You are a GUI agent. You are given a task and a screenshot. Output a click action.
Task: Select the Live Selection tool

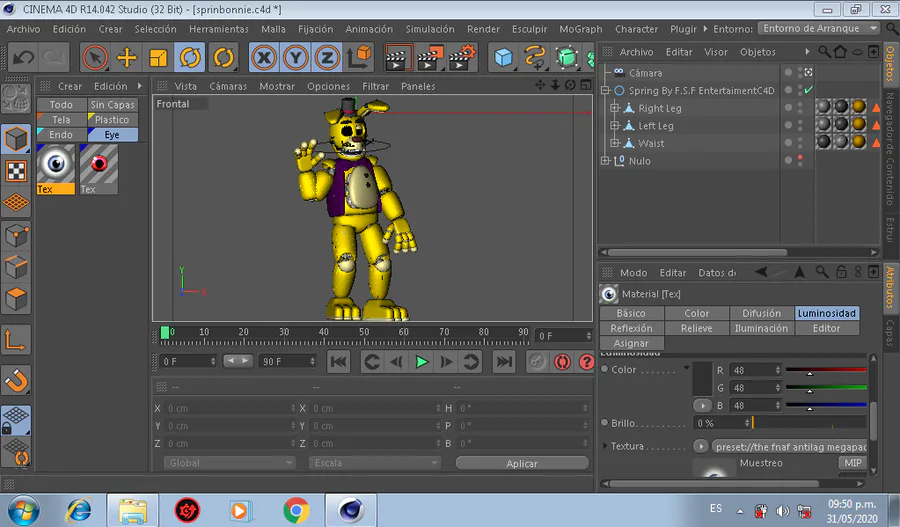[95, 57]
